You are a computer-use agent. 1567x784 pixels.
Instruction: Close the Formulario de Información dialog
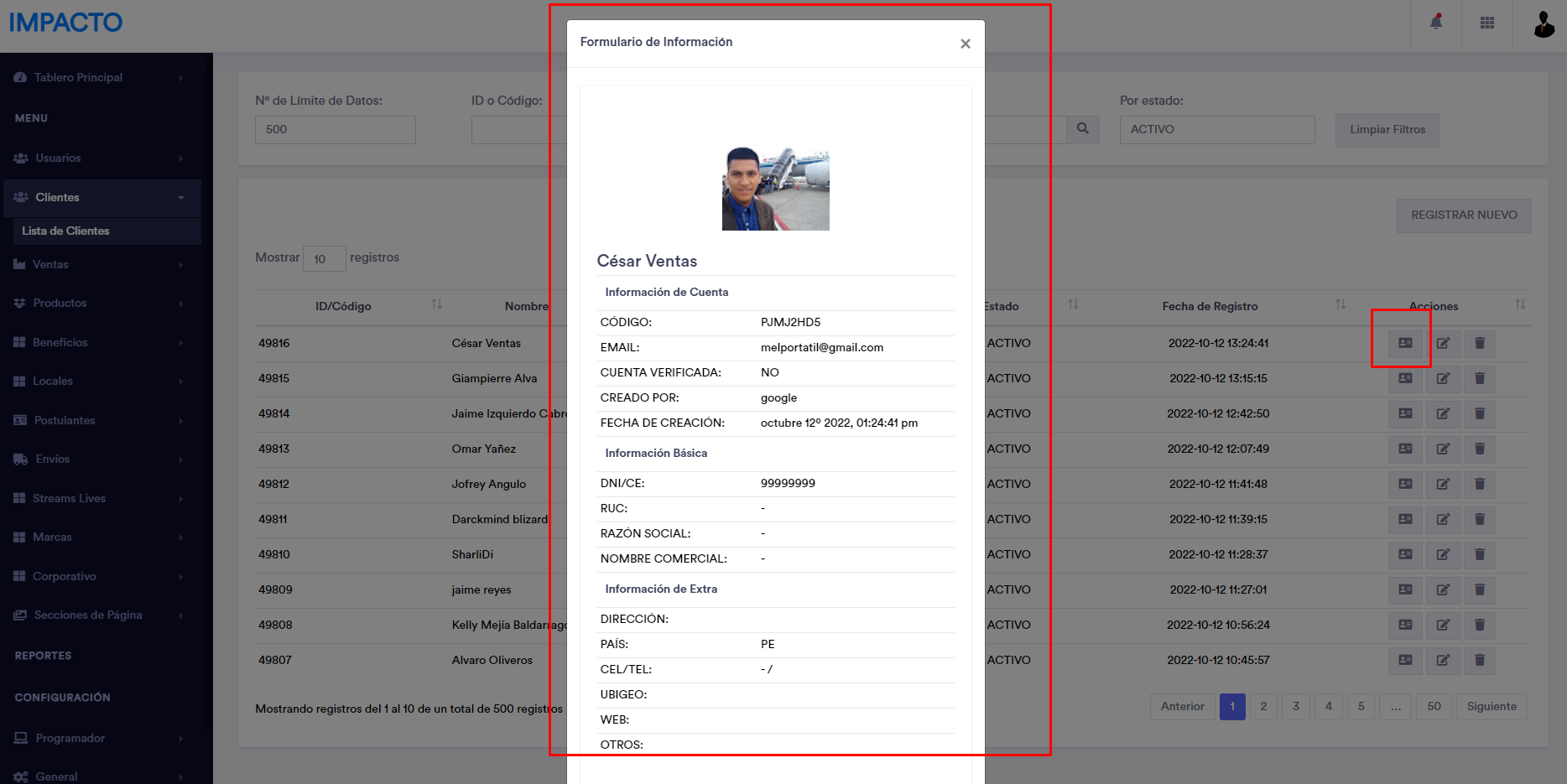point(966,44)
